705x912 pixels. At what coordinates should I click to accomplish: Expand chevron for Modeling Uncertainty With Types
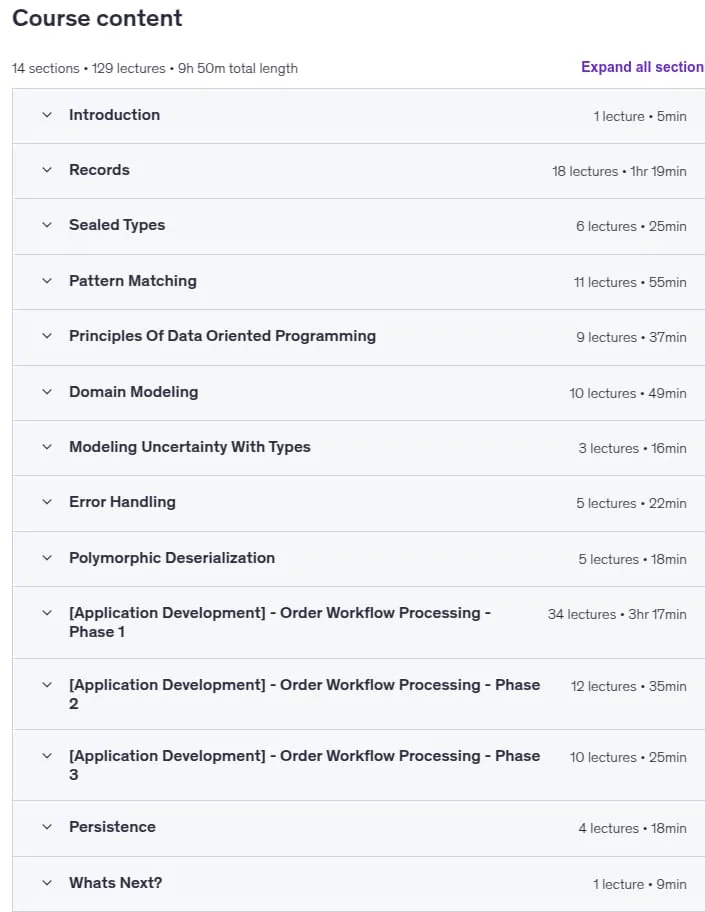[47, 447]
